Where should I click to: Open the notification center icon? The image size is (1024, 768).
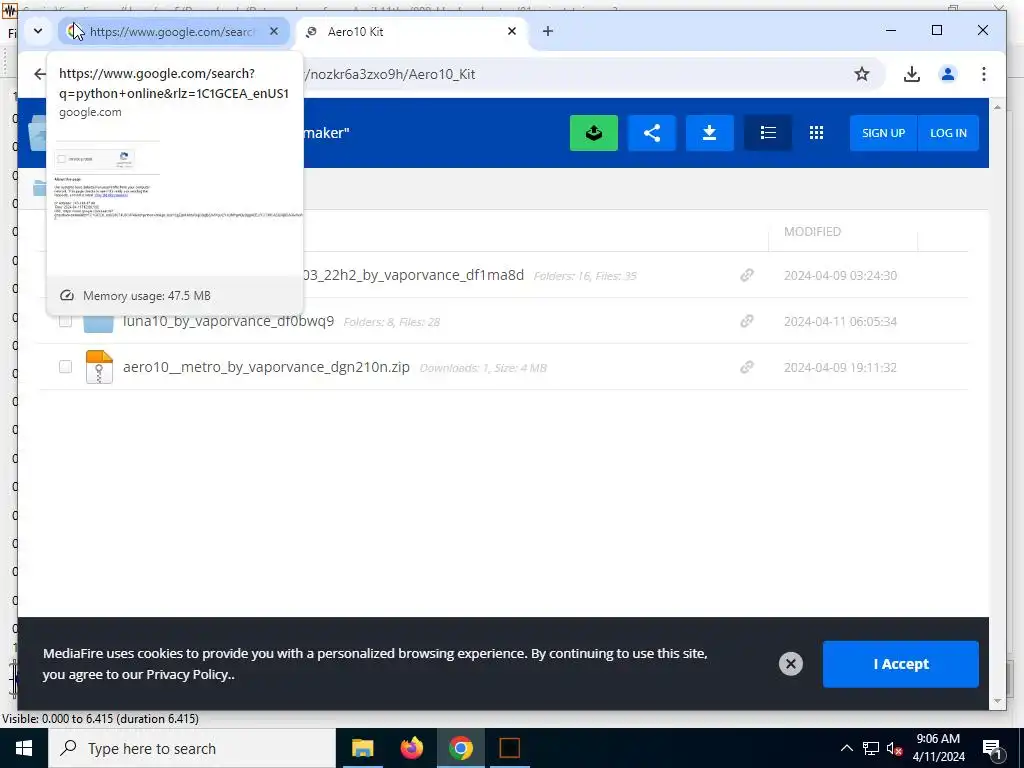992,748
